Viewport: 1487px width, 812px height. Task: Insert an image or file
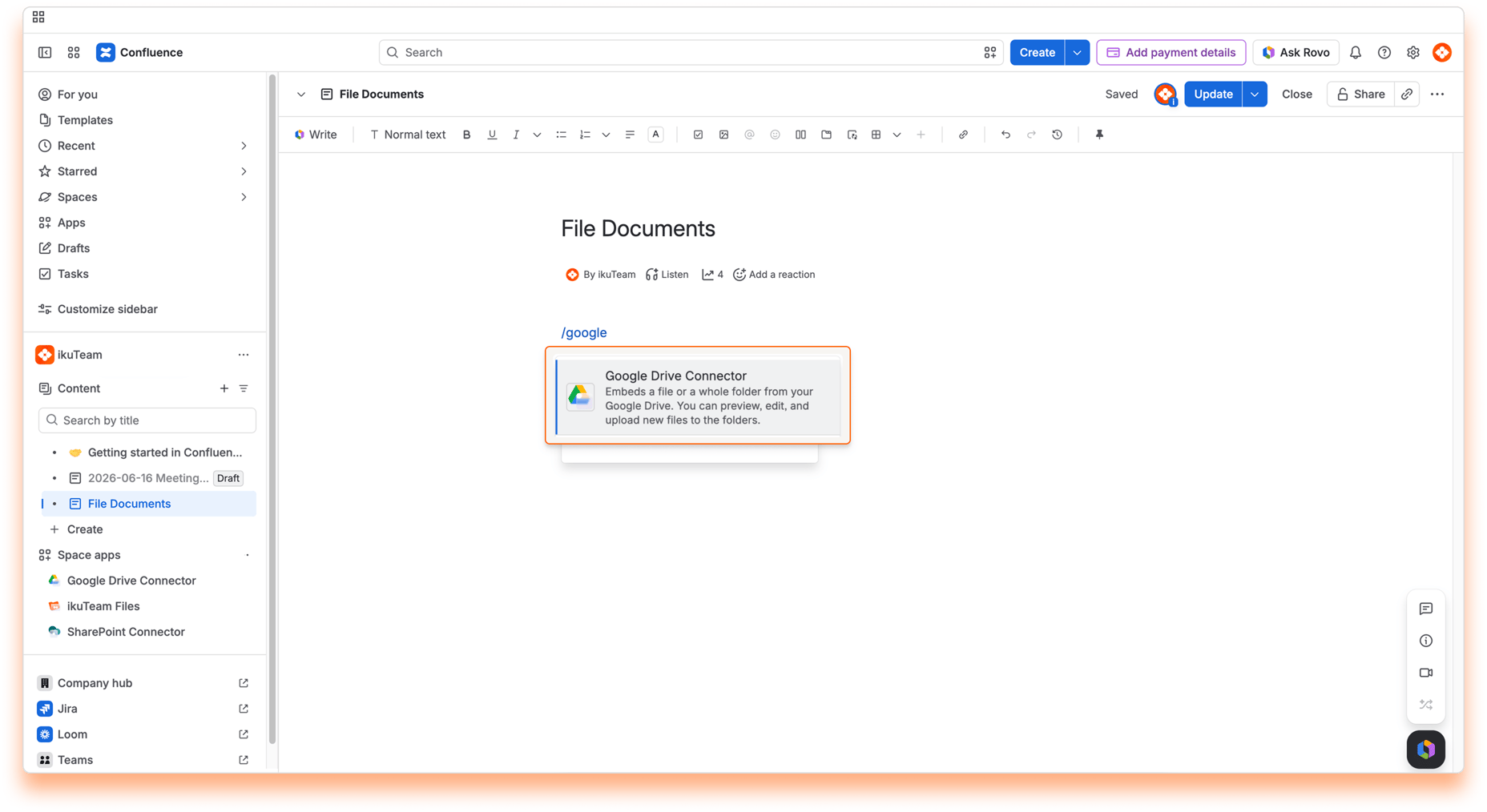click(723, 135)
